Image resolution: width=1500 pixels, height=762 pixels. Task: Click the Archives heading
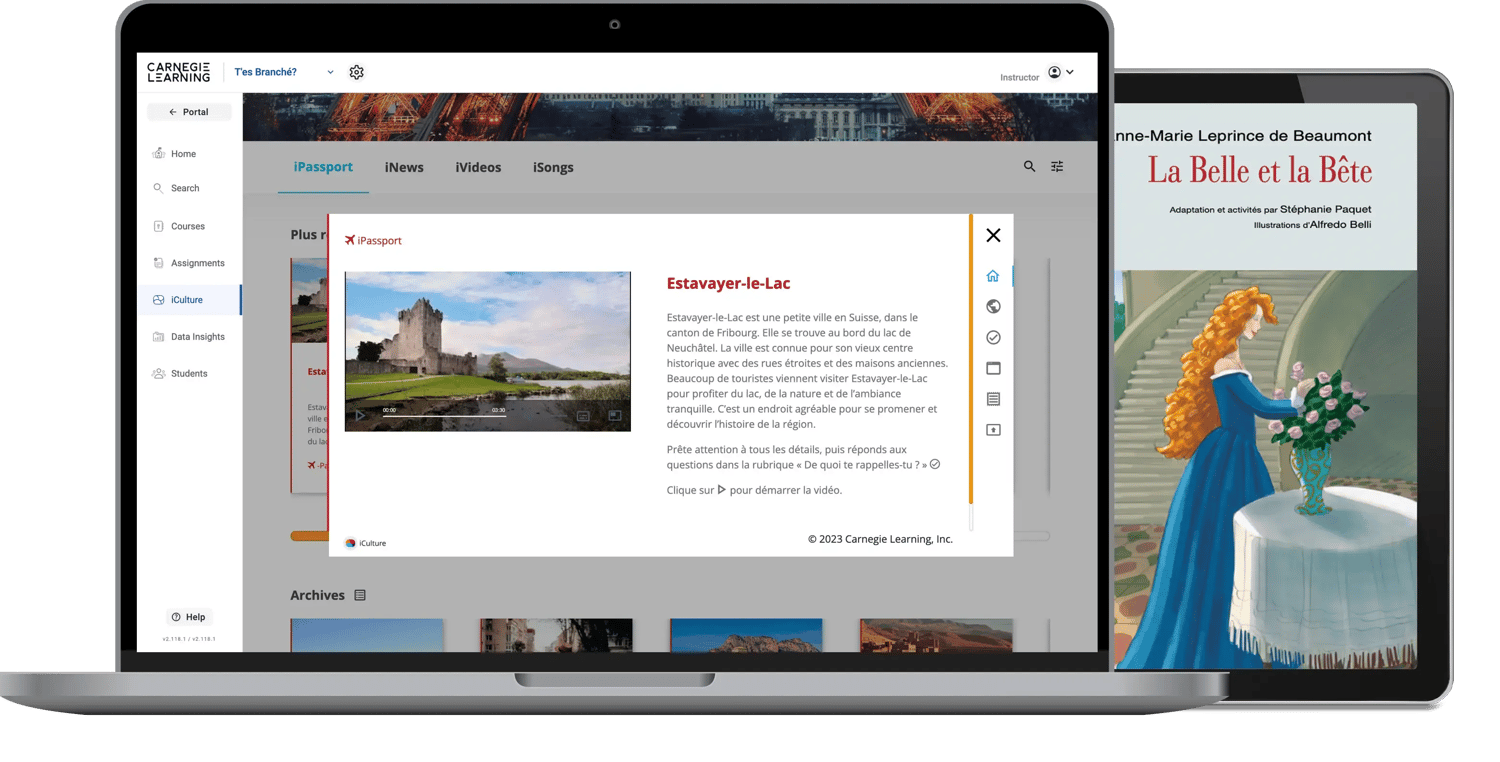point(317,595)
